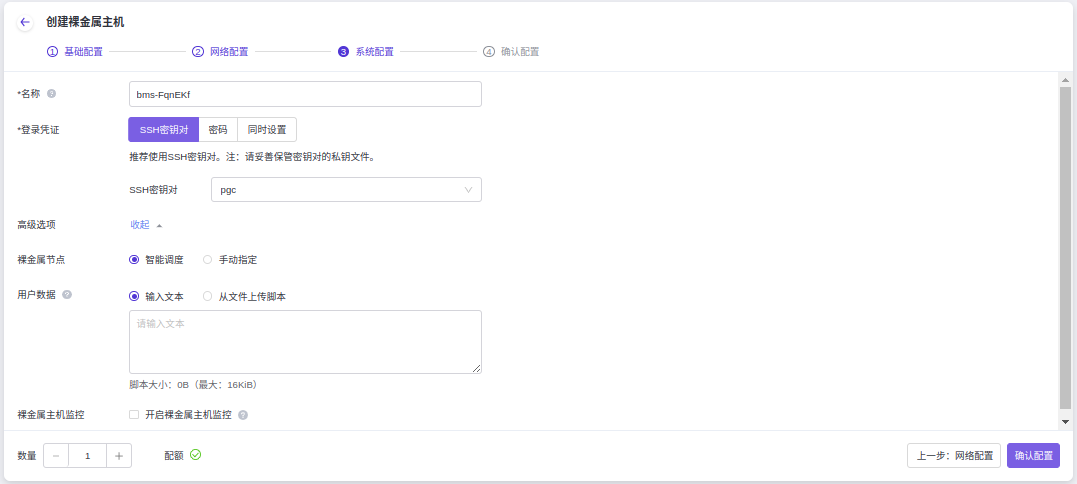Increase quantity with the plus button

[x=119, y=456]
